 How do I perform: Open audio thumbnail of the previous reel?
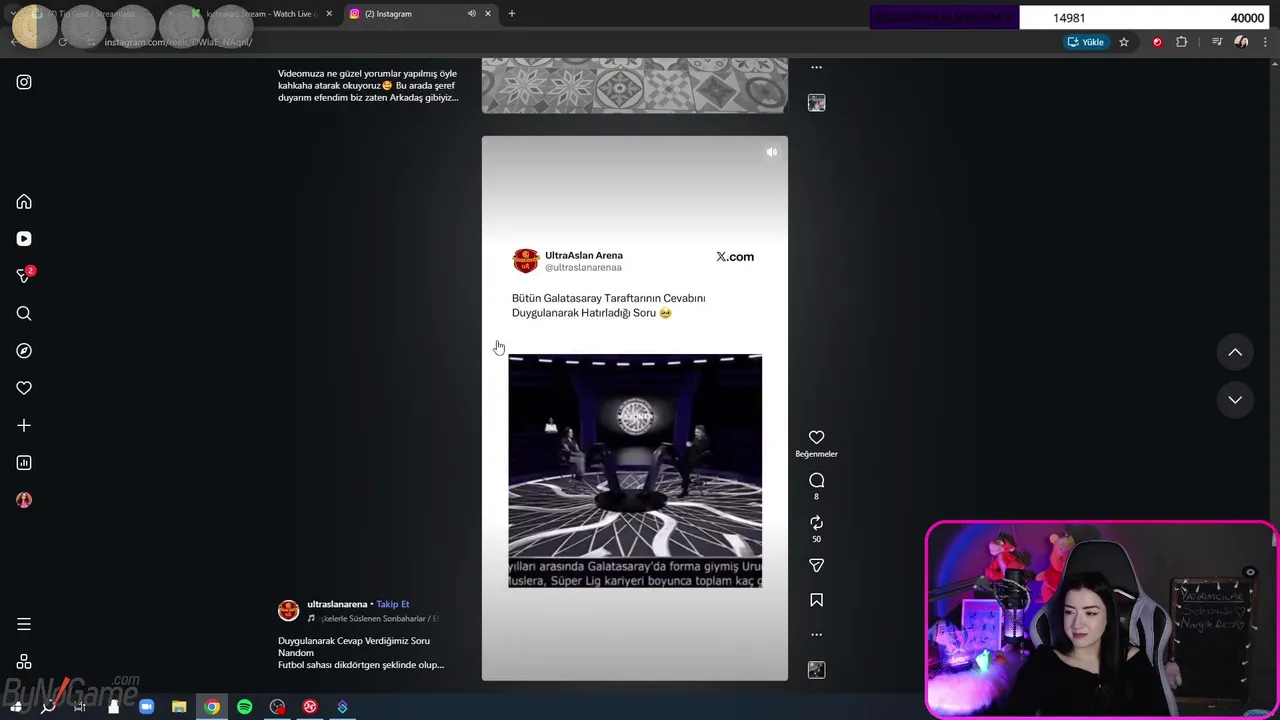point(816,103)
